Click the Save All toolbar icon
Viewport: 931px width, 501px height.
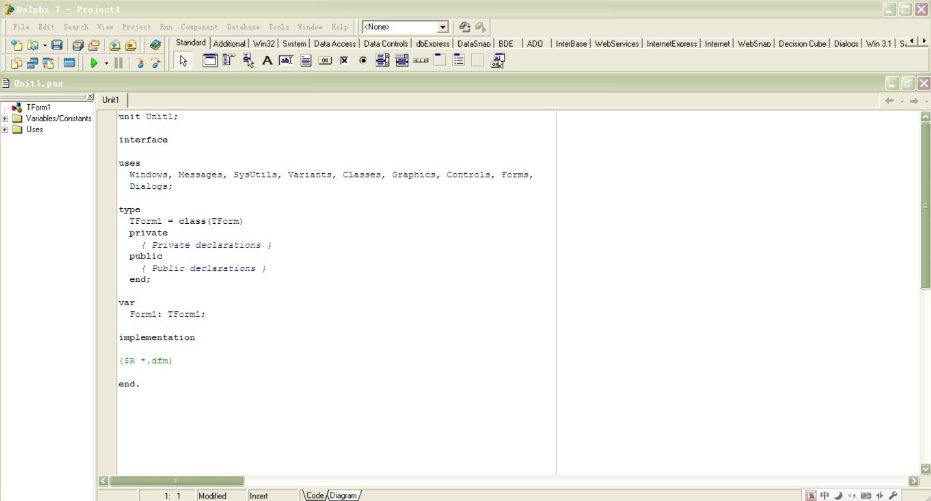pyautogui.click(x=78, y=45)
